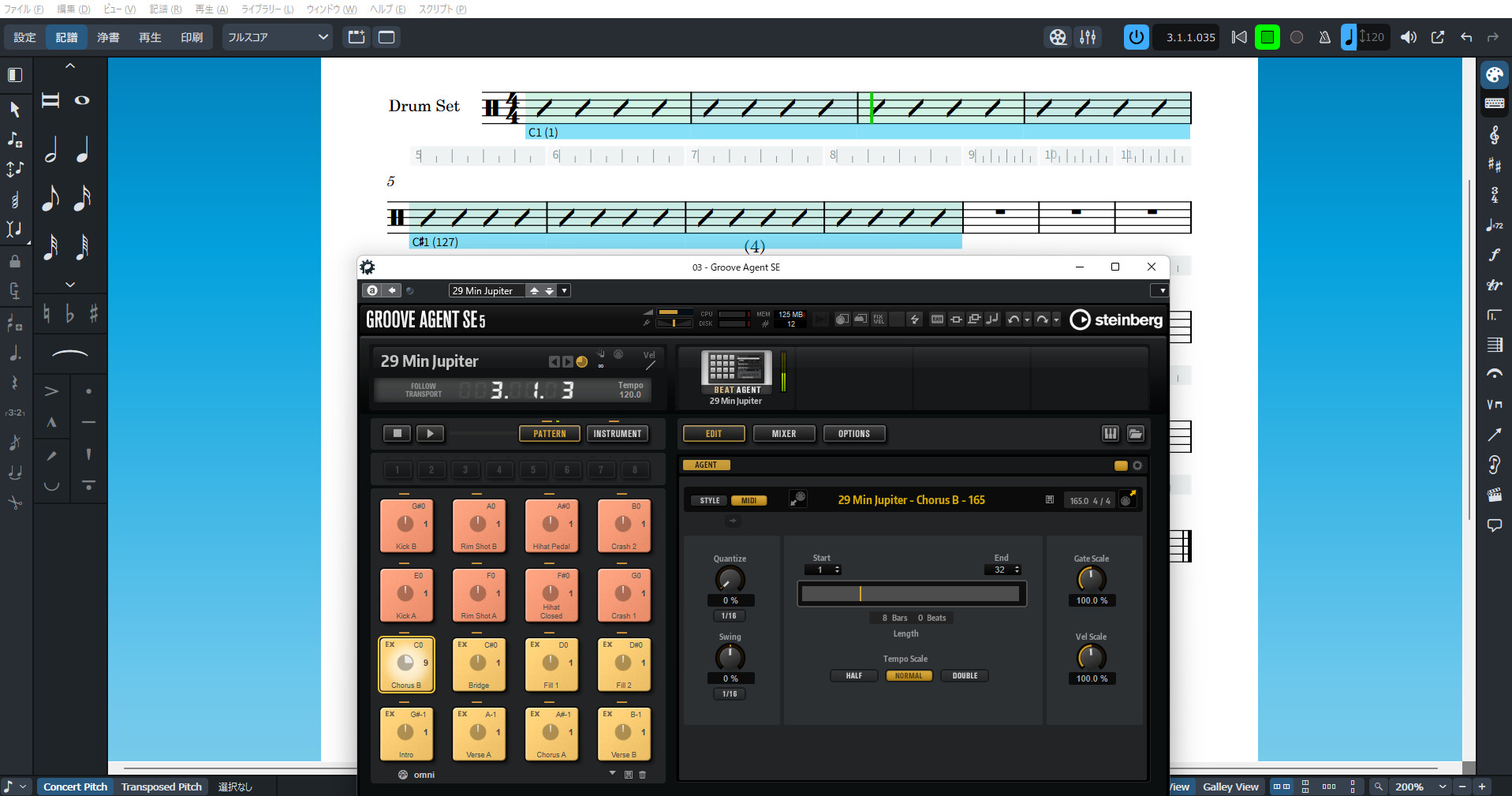
Task: Open the MIXER page in Groove Agent
Action: 784,434
